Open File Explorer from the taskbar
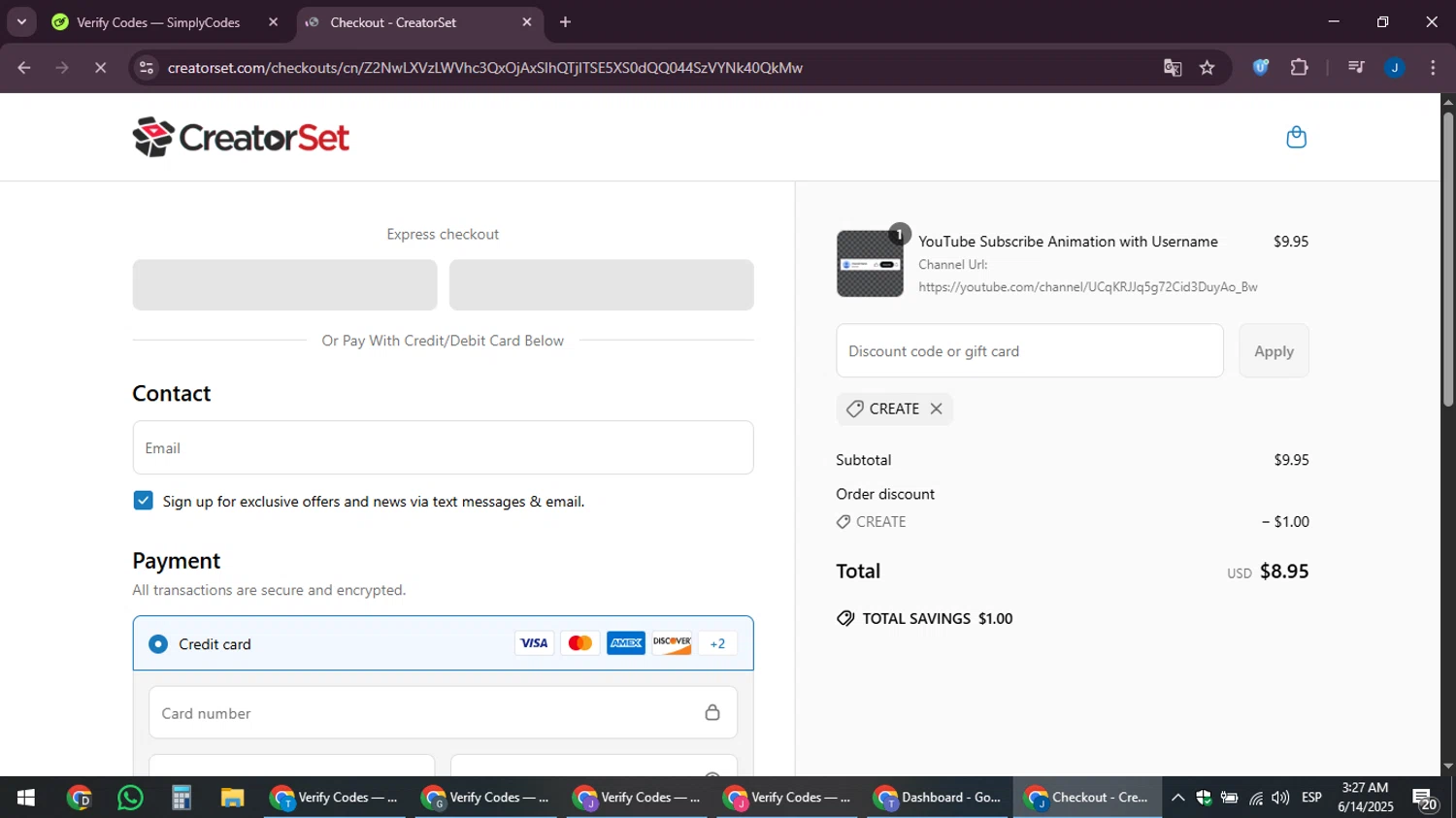Viewport: 1456px width, 818px height. (232, 798)
